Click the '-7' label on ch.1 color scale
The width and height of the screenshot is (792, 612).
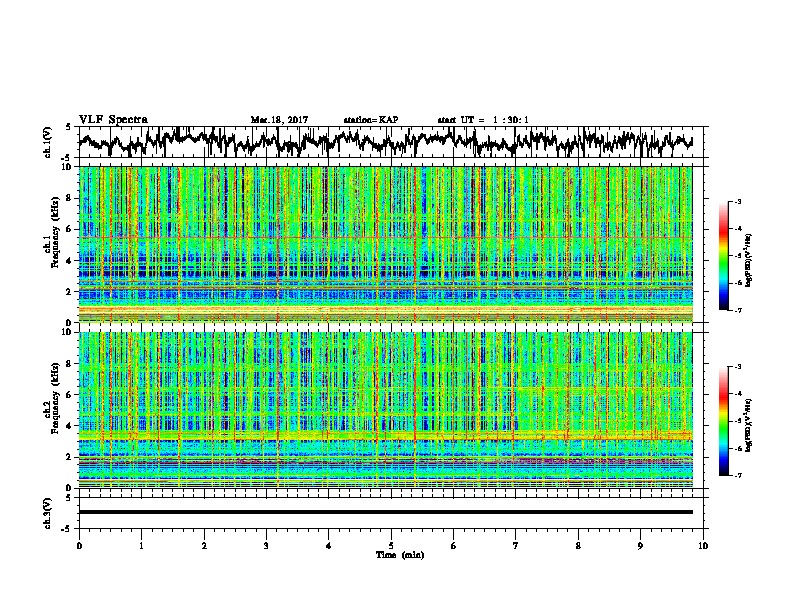737,310
